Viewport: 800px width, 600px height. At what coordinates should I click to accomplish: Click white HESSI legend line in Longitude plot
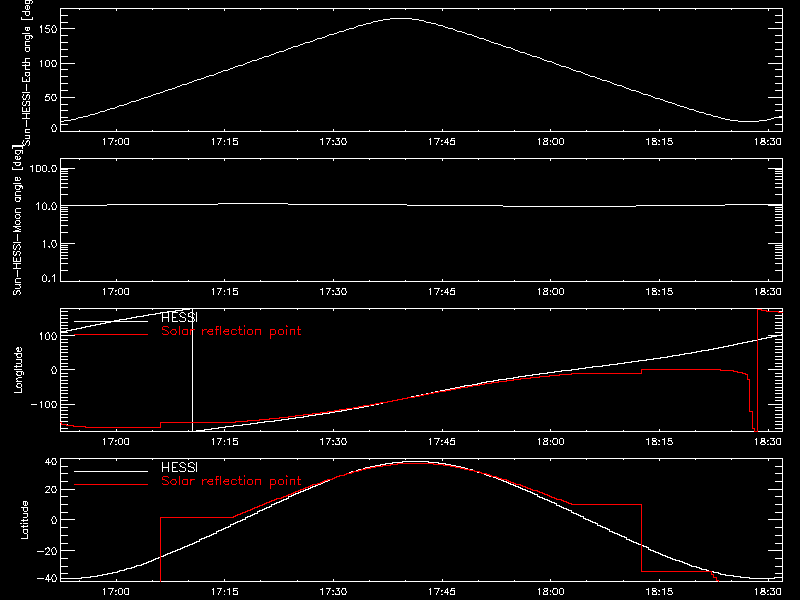[x=111, y=321]
